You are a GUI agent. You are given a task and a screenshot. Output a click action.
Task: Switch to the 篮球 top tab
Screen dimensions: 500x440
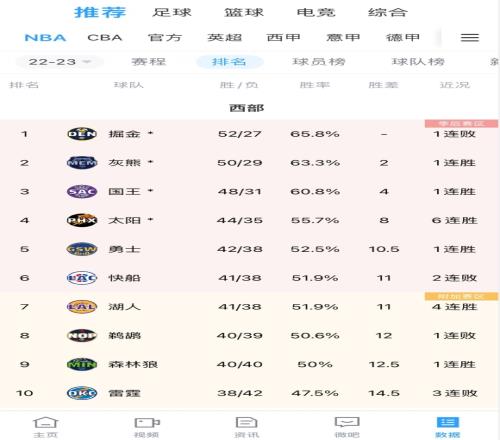[x=244, y=13]
